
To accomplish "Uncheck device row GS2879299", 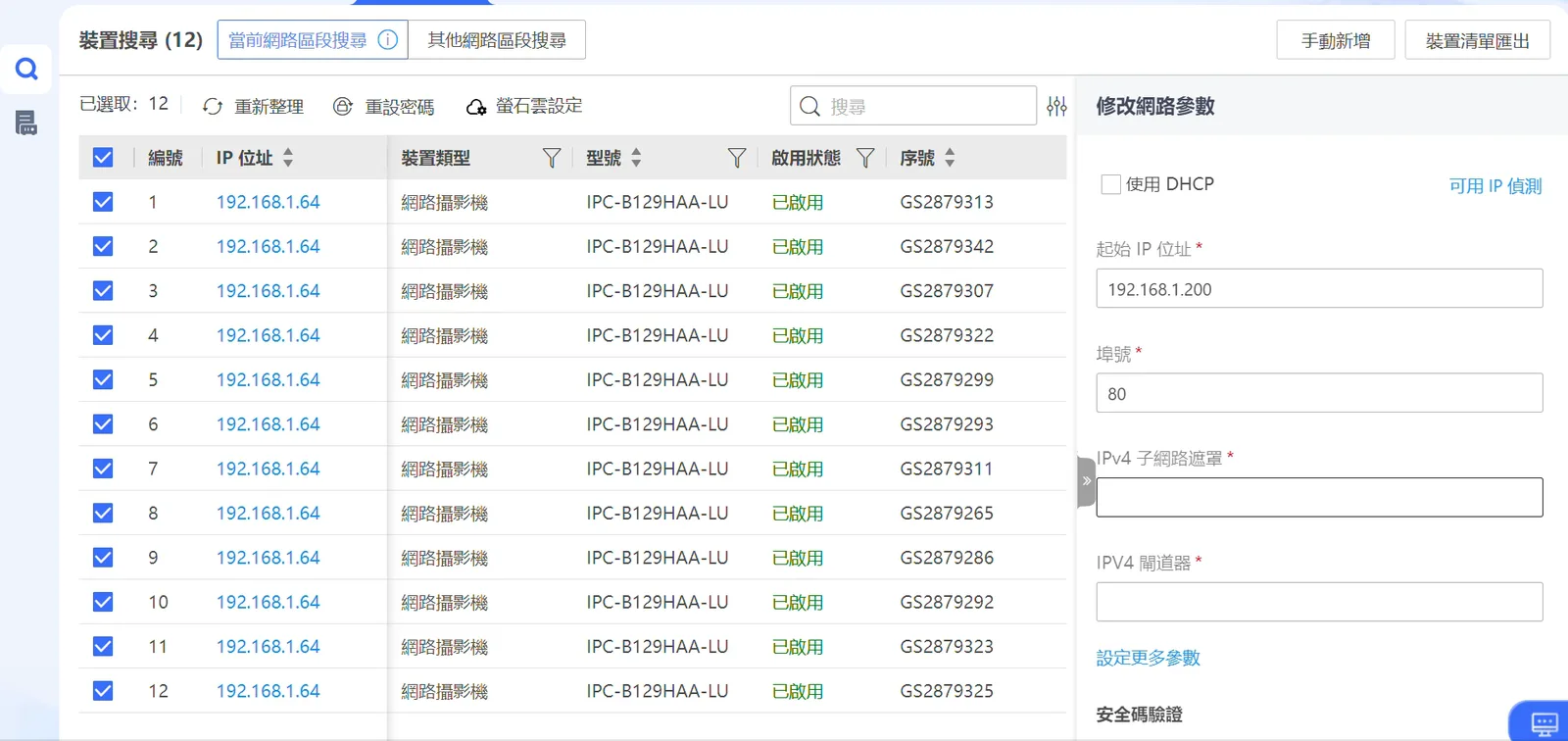I will click(x=103, y=379).
